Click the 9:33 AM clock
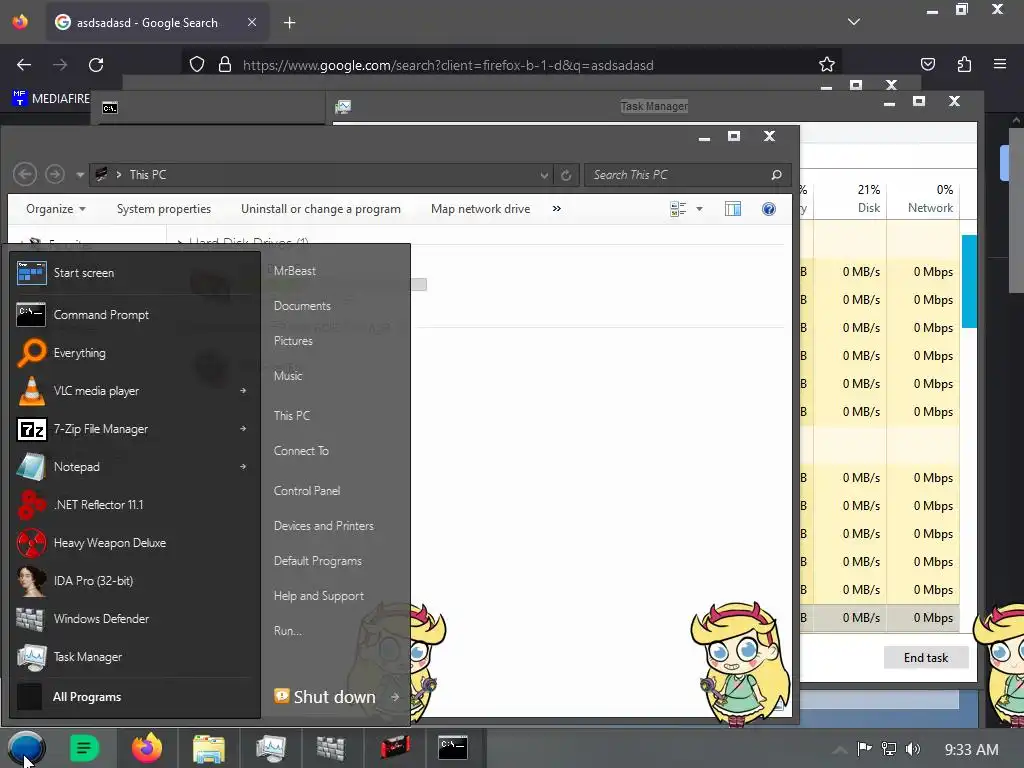Screen dimensions: 1024x768 971,750
